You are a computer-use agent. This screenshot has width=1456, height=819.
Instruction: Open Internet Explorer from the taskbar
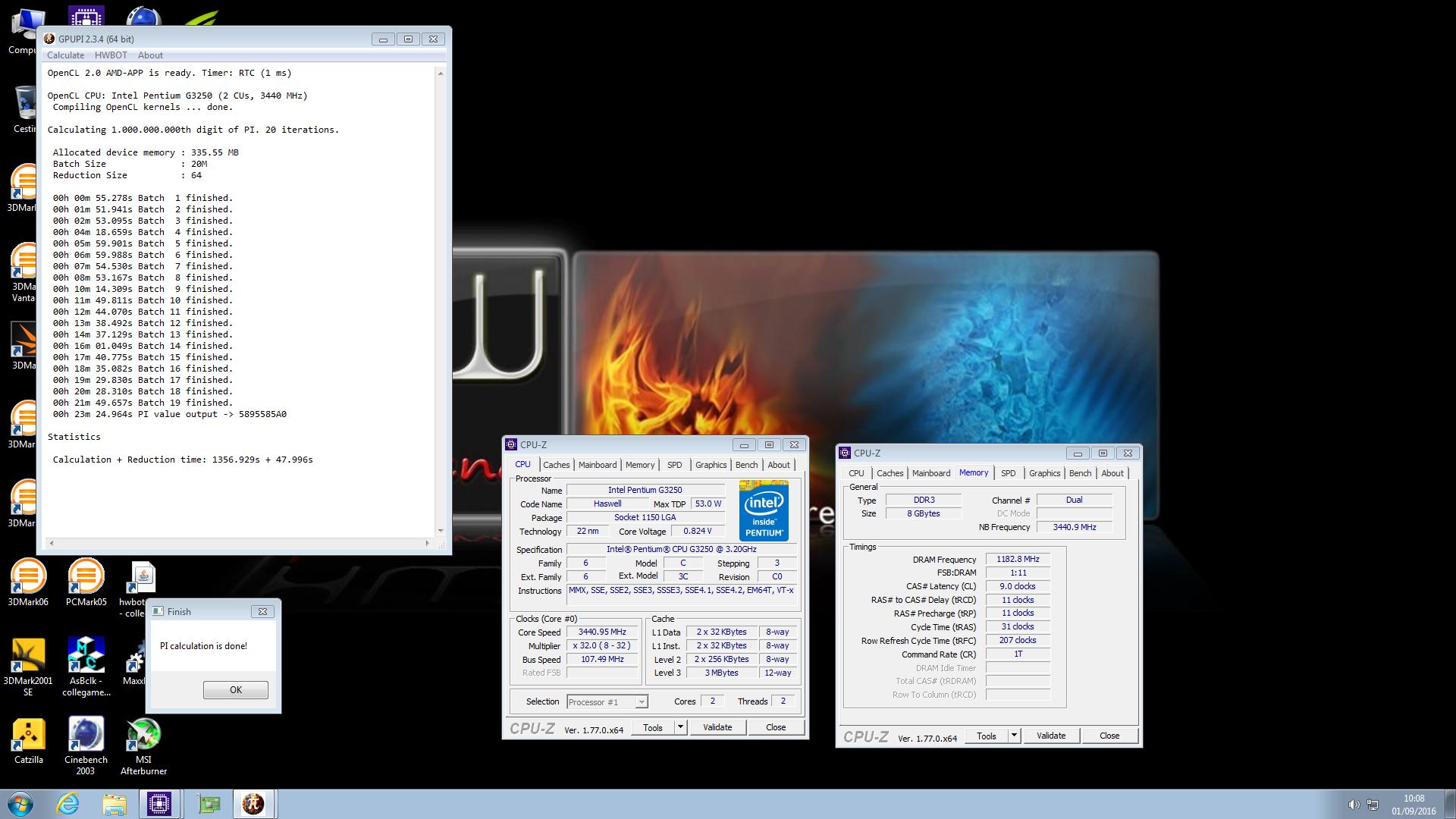coord(68,804)
